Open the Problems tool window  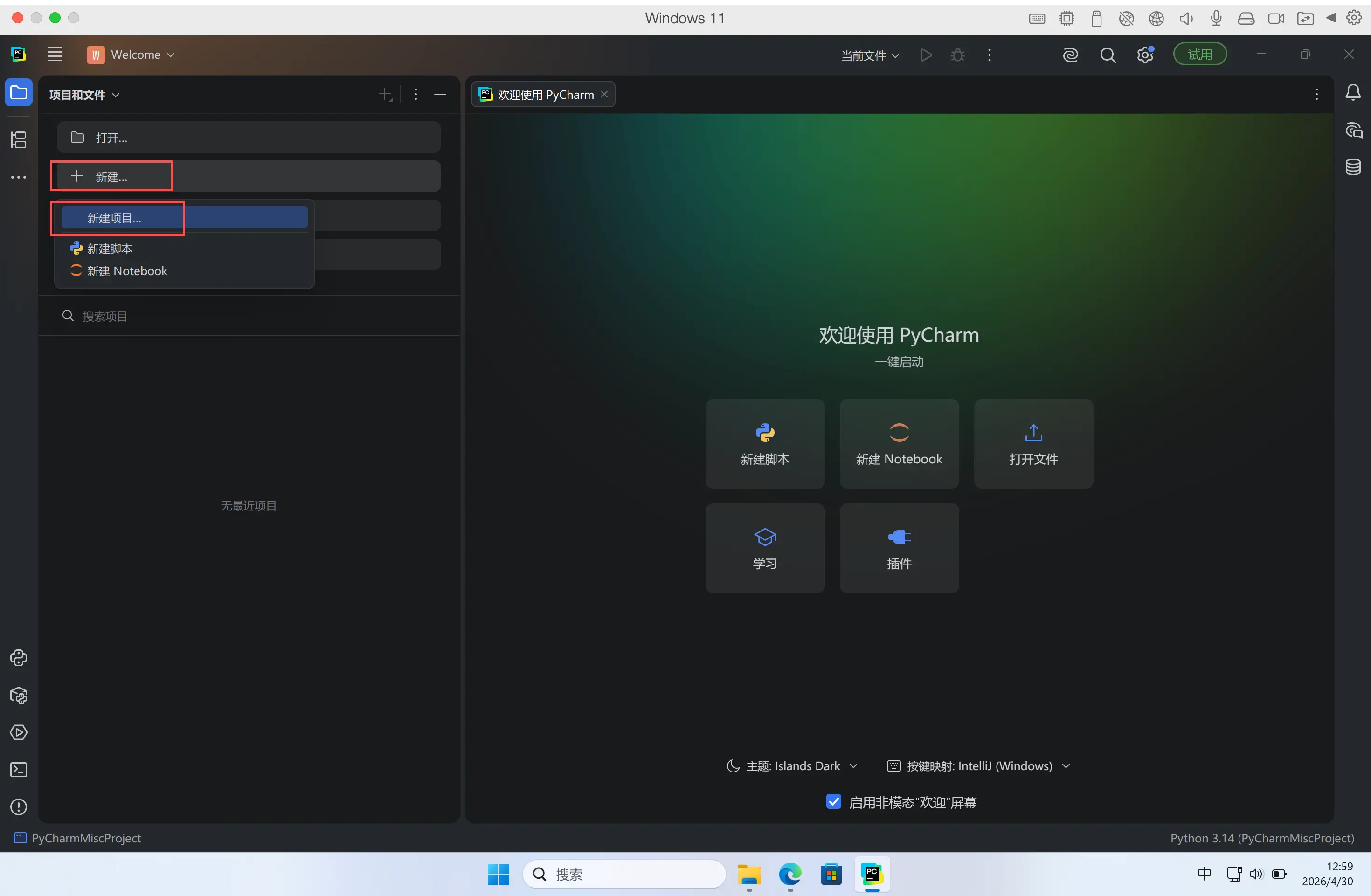point(19,807)
